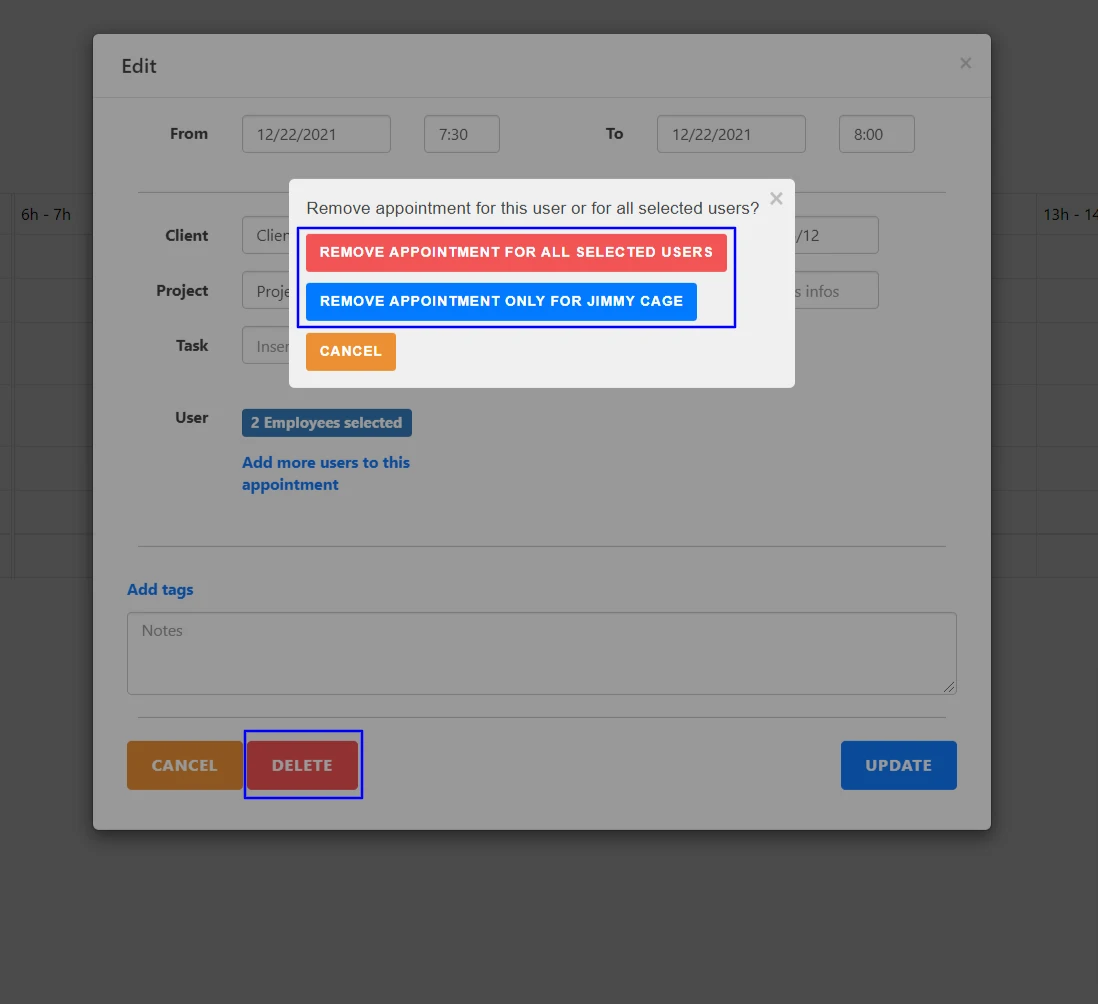Open the From date field showing 12/22/2021

pyautogui.click(x=316, y=133)
